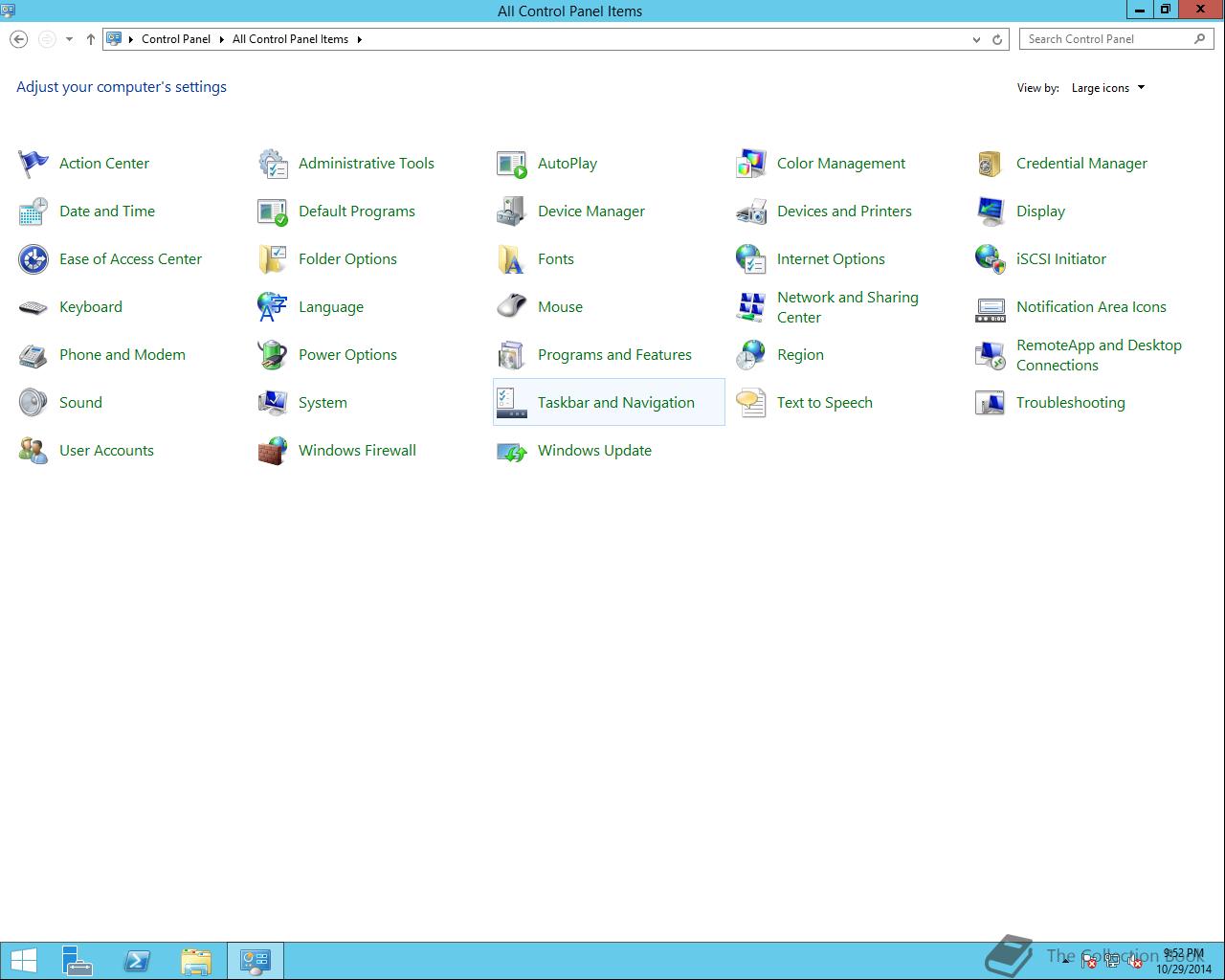
Task: Open the Action Center flag icon
Action: 33,164
